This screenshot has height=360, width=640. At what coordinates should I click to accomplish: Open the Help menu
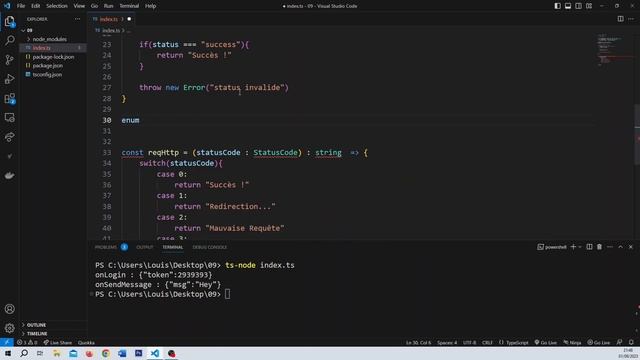(151, 6)
